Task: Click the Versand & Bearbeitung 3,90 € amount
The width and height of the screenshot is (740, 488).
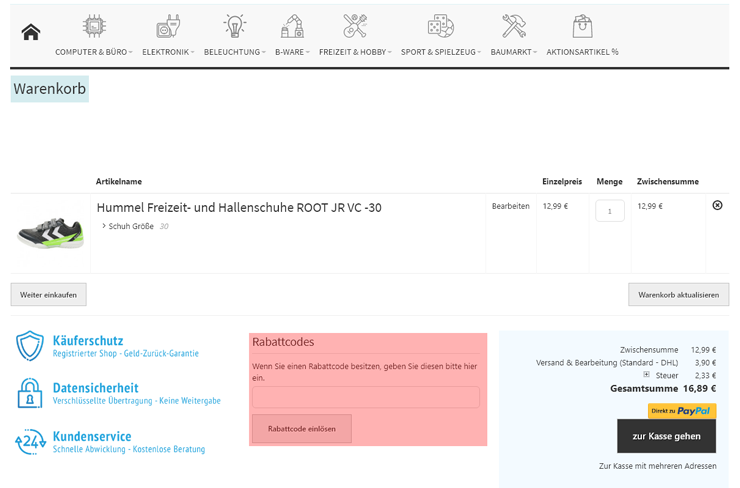Action: (705, 362)
